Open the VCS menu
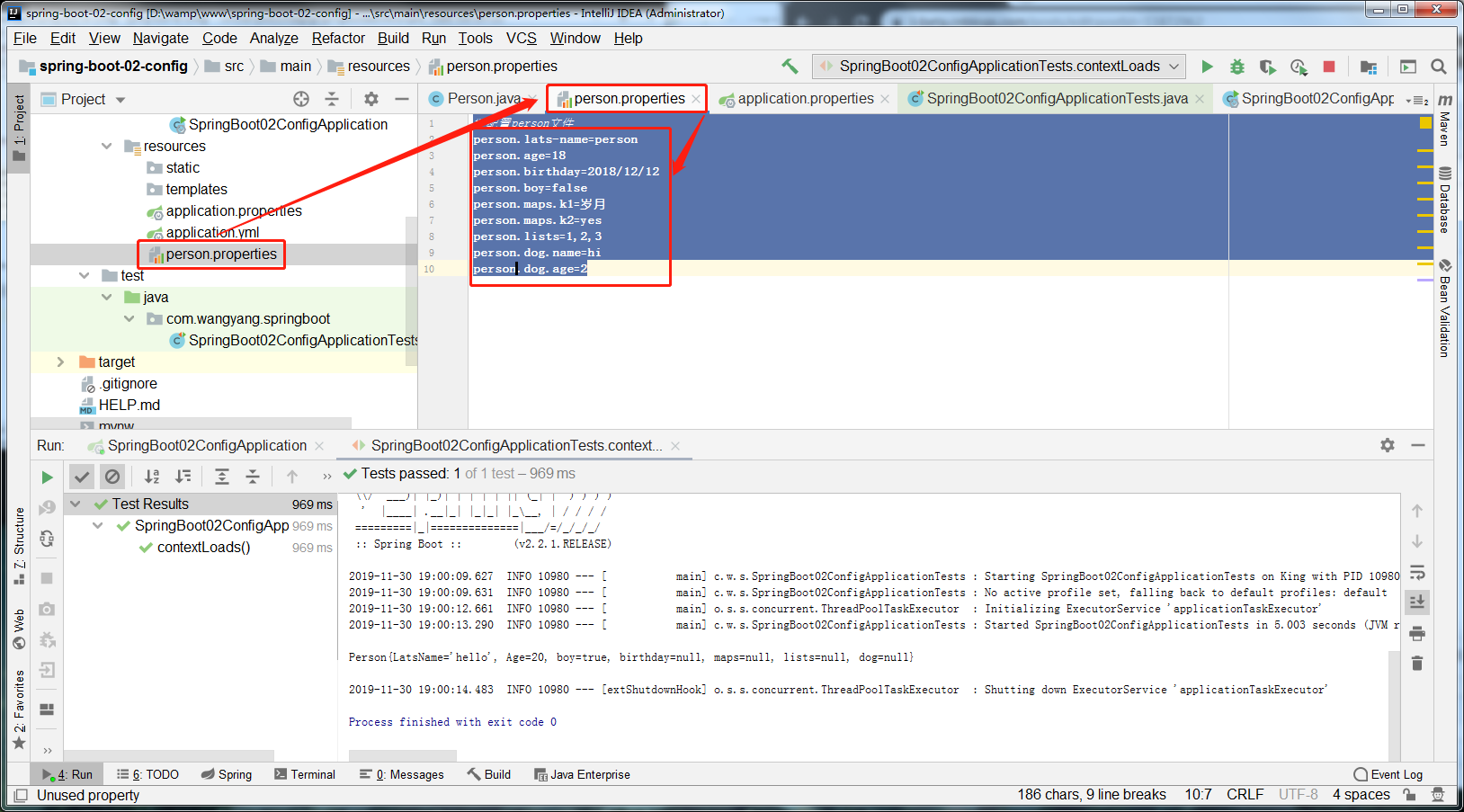This screenshot has width=1464, height=812. click(x=522, y=38)
